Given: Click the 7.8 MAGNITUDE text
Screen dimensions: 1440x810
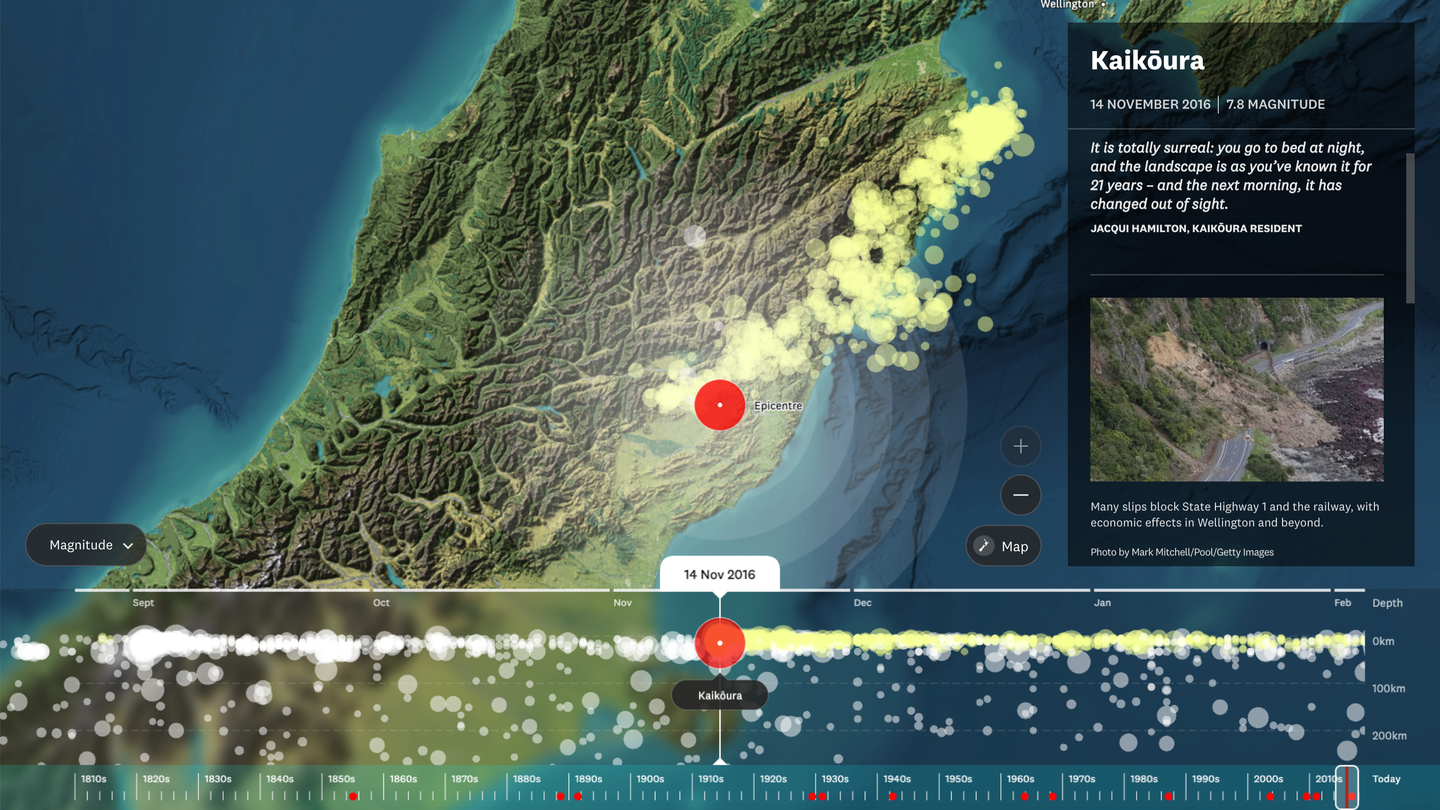Looking at the screenshot, I should coord(1276,104).
